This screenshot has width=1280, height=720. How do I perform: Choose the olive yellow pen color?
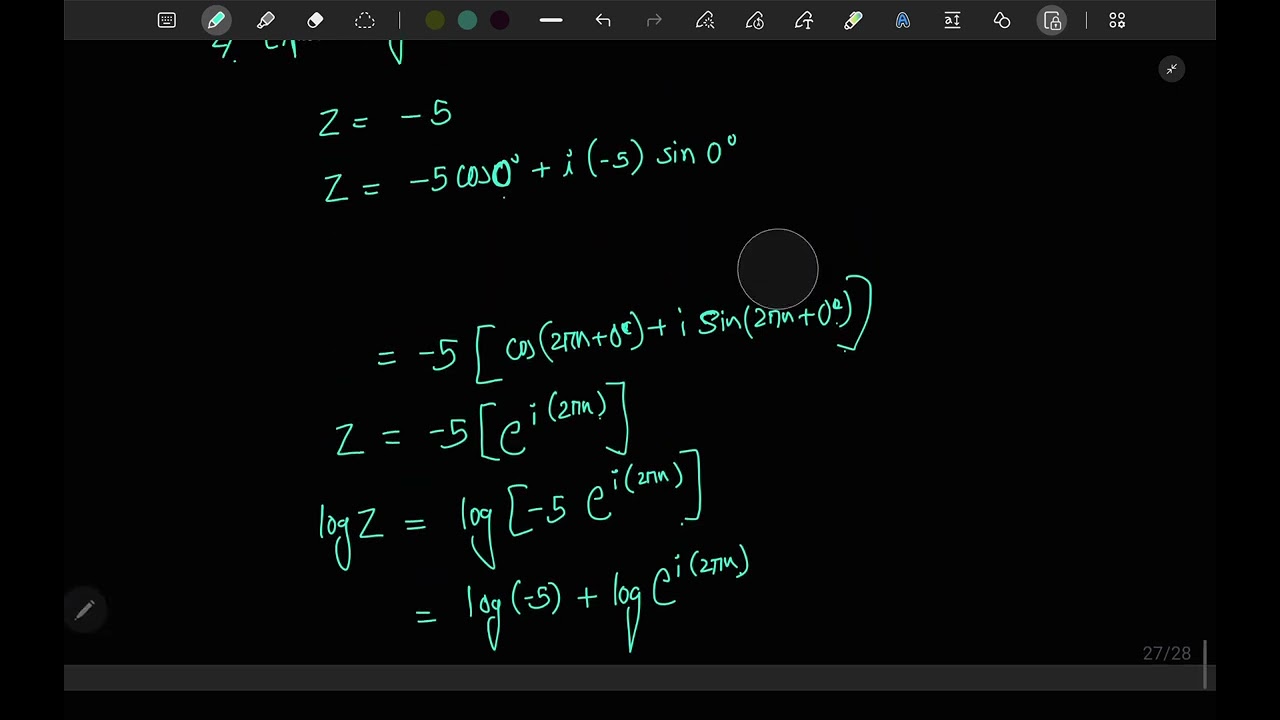pyautogui.click(x=435, y=20)
